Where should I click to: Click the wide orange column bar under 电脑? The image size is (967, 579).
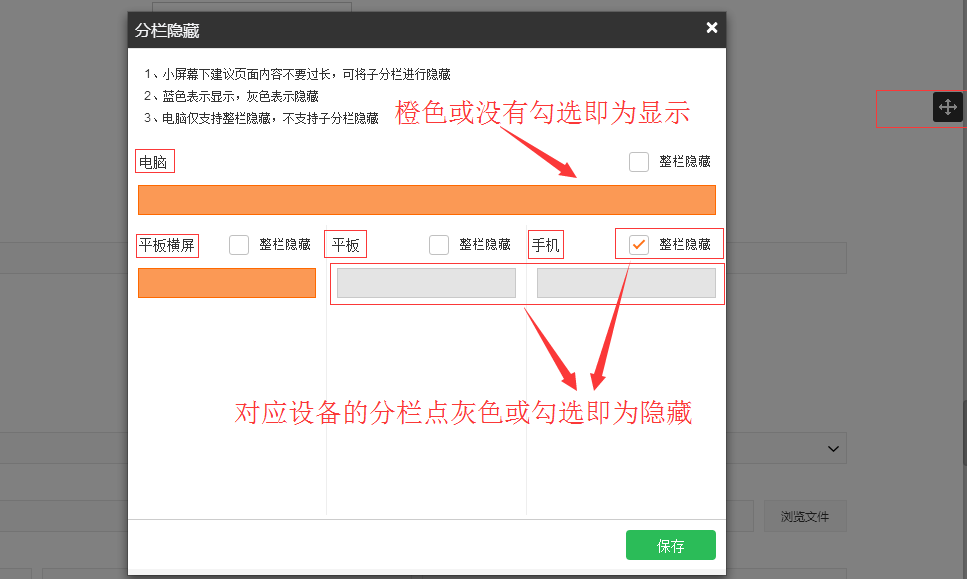427,200
